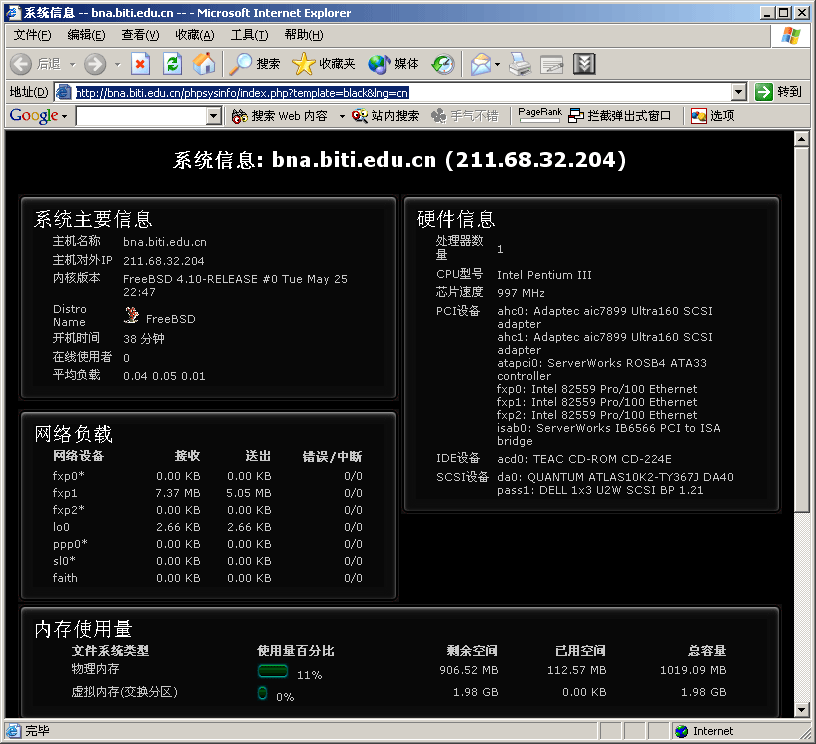Open the 查看(V) menu
Image resolution: width=816 pixels, height=744 pixels.
coord(141,35)
